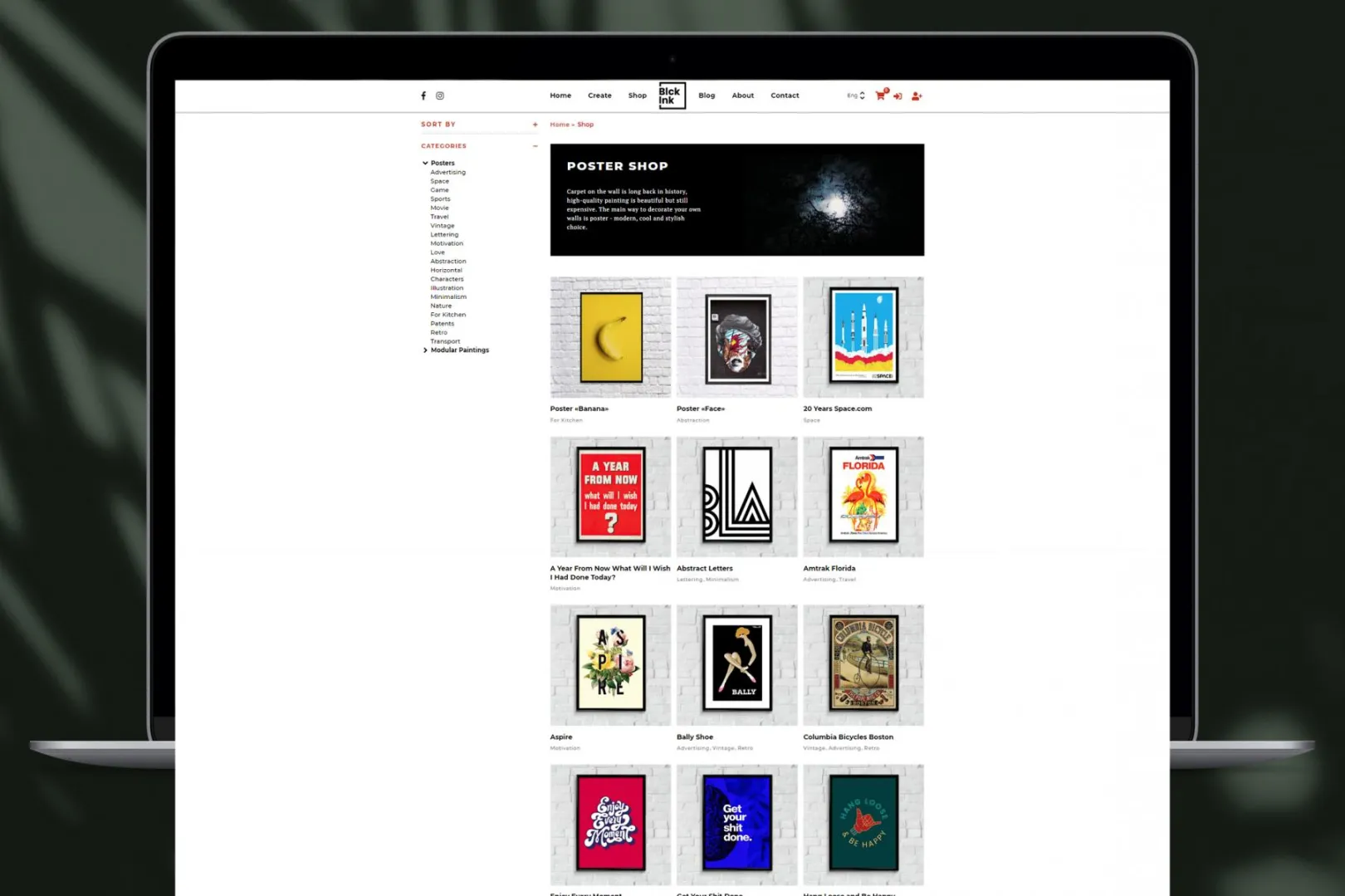Viewport: 1345px width, 896px height.
Task: Select the Sports category
Action: point(440,199)
